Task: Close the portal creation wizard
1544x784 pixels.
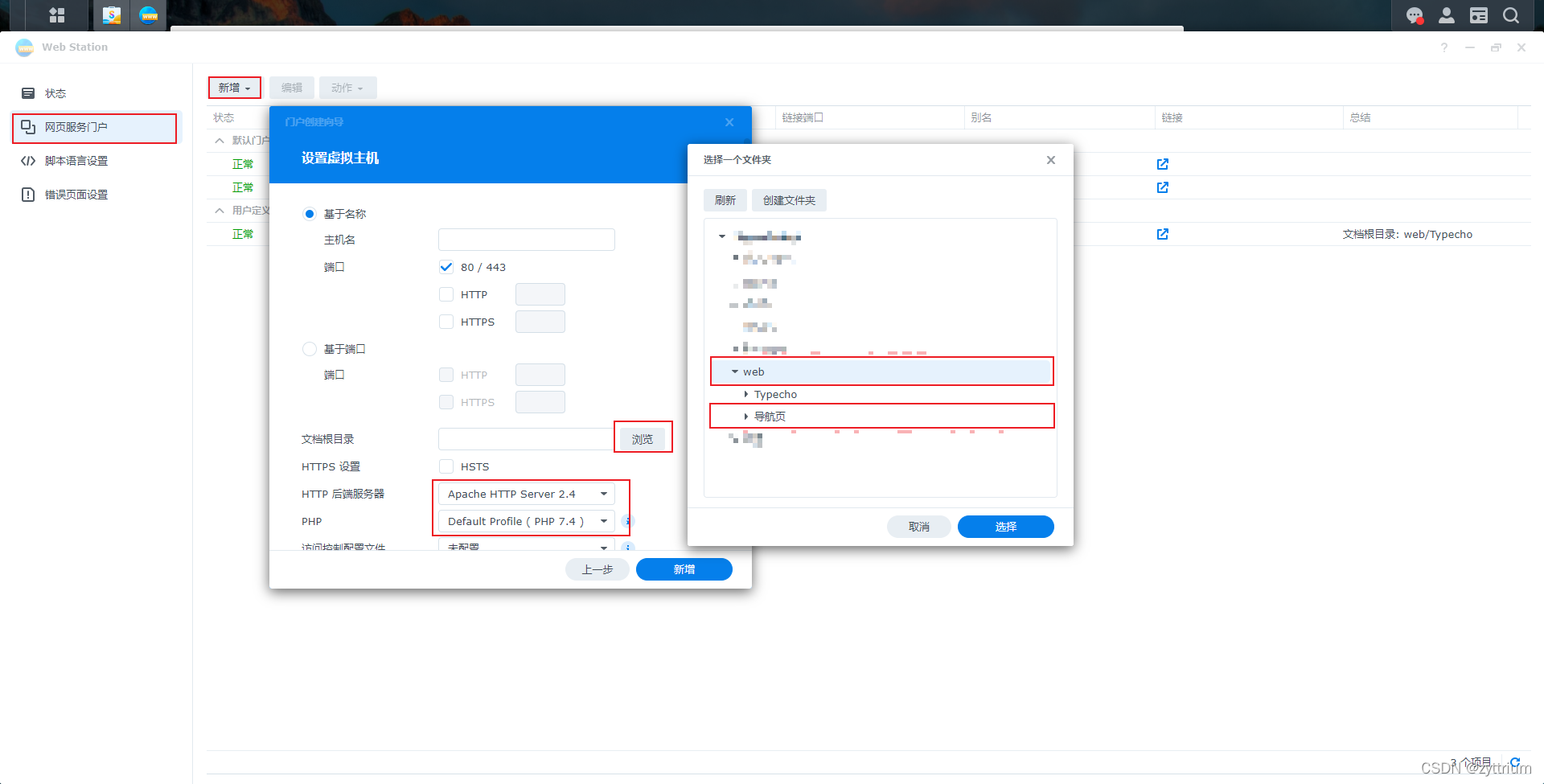Action: point(729,122)
